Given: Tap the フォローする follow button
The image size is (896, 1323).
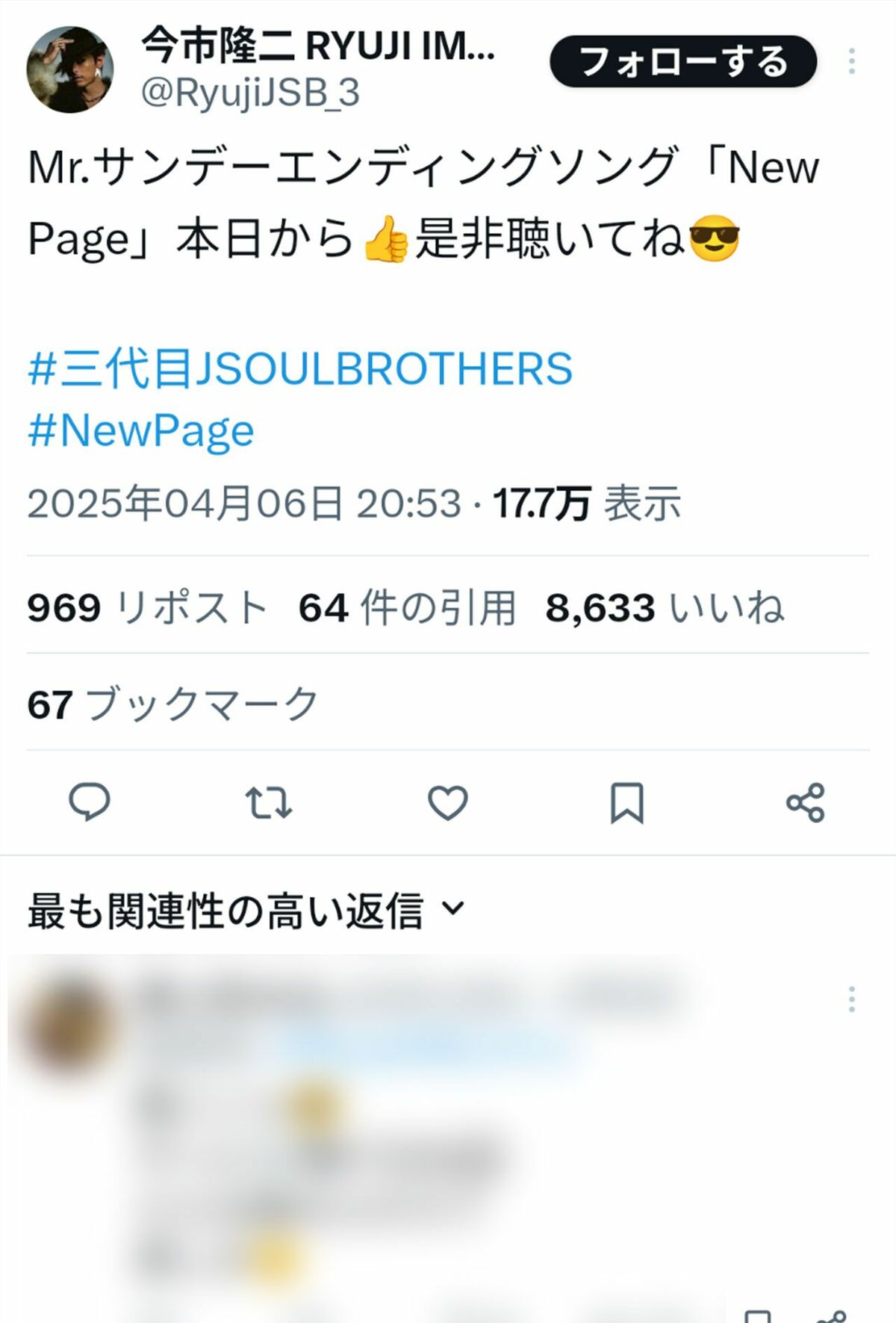Looking at the screenshot, I should [683, 61].
